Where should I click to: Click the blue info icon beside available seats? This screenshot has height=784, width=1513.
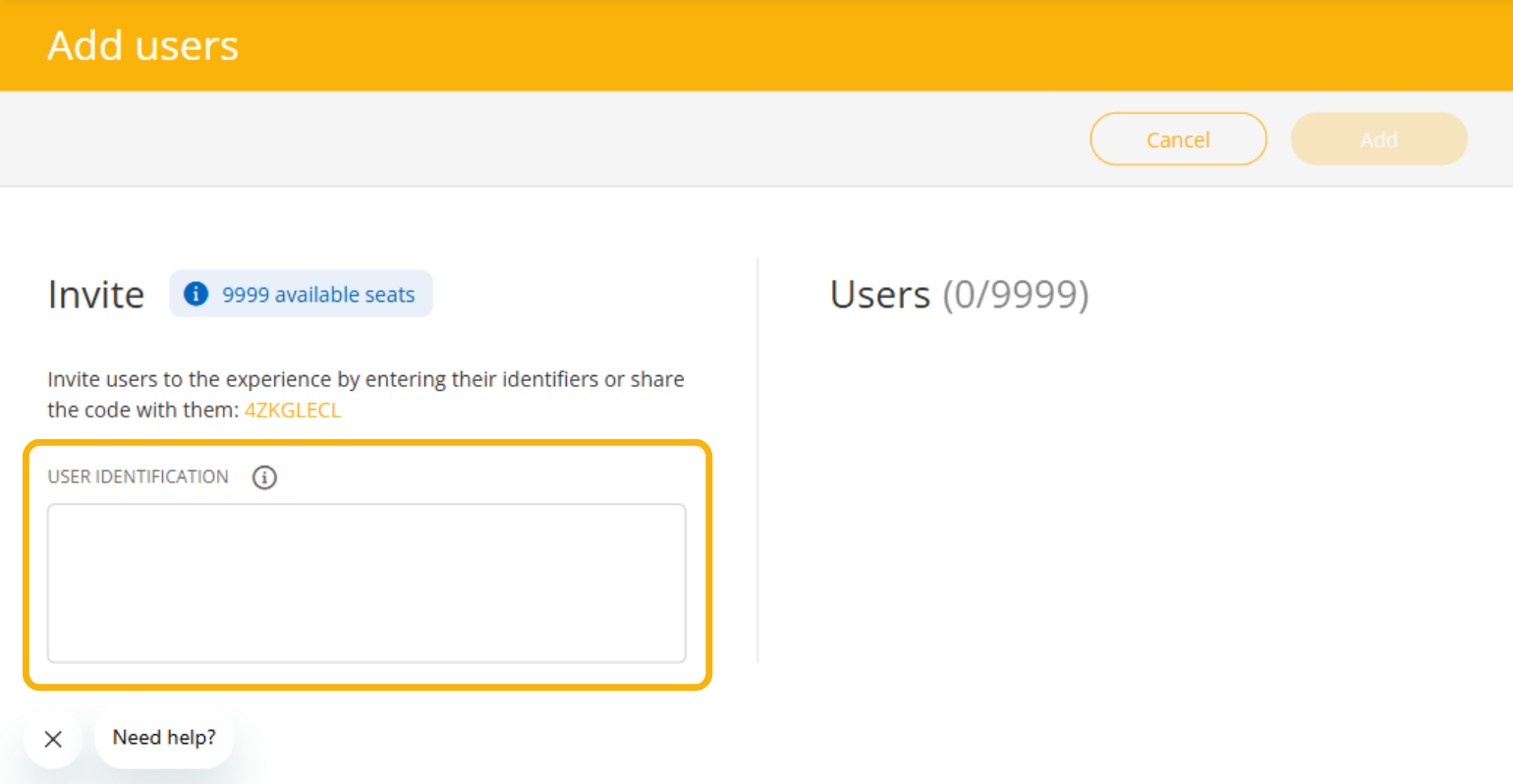(196, 294)
